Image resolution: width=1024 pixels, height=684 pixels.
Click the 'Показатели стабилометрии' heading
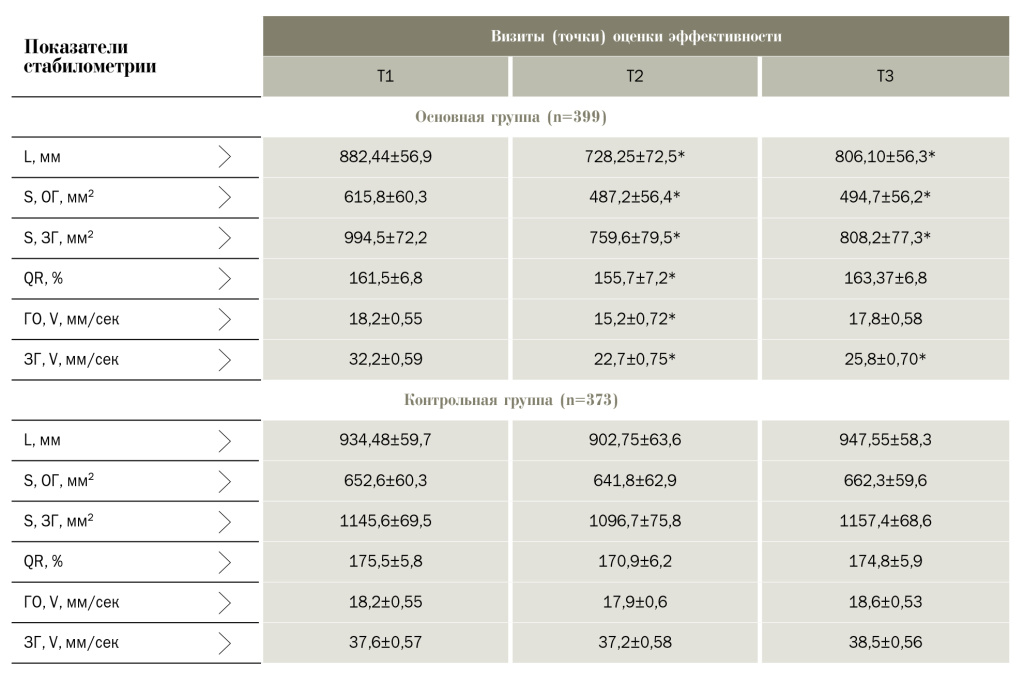click(x=90, y=57)
